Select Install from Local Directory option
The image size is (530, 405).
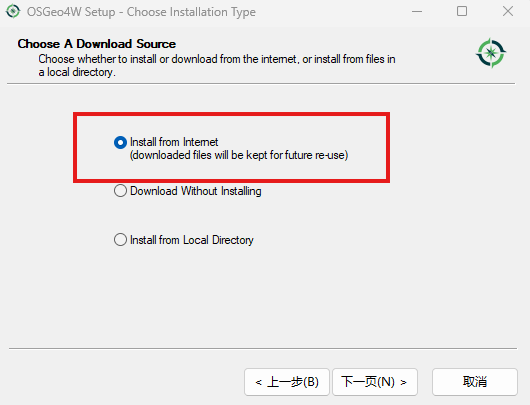tap(120, 240)
